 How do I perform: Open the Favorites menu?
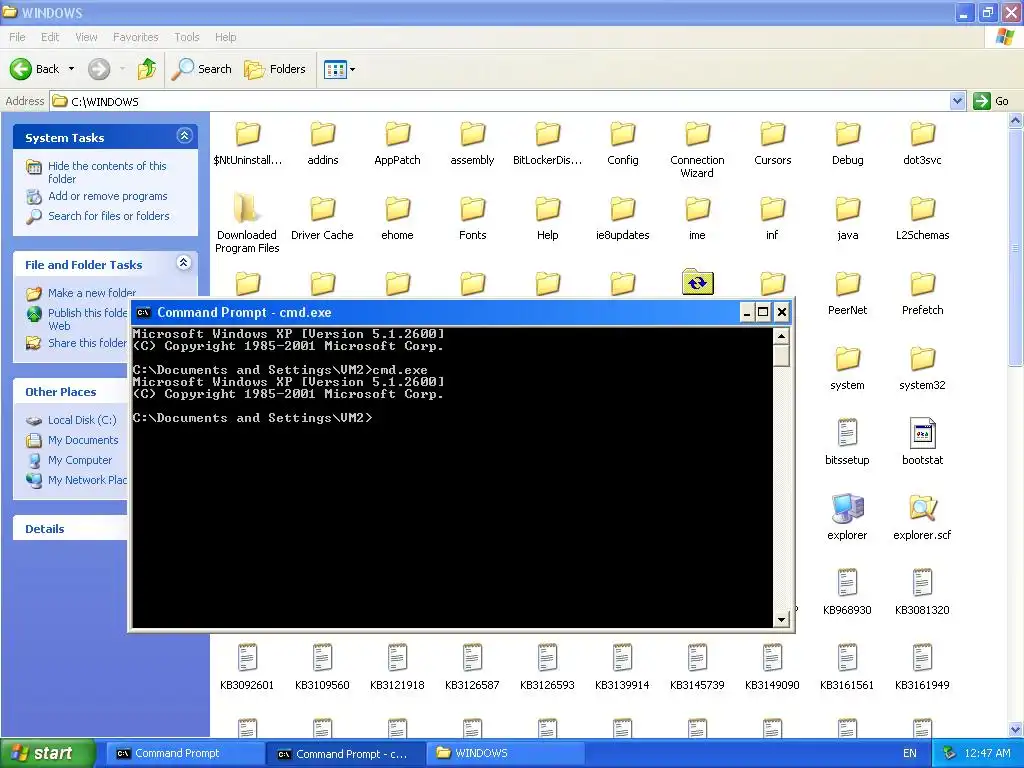pos(136,37)
